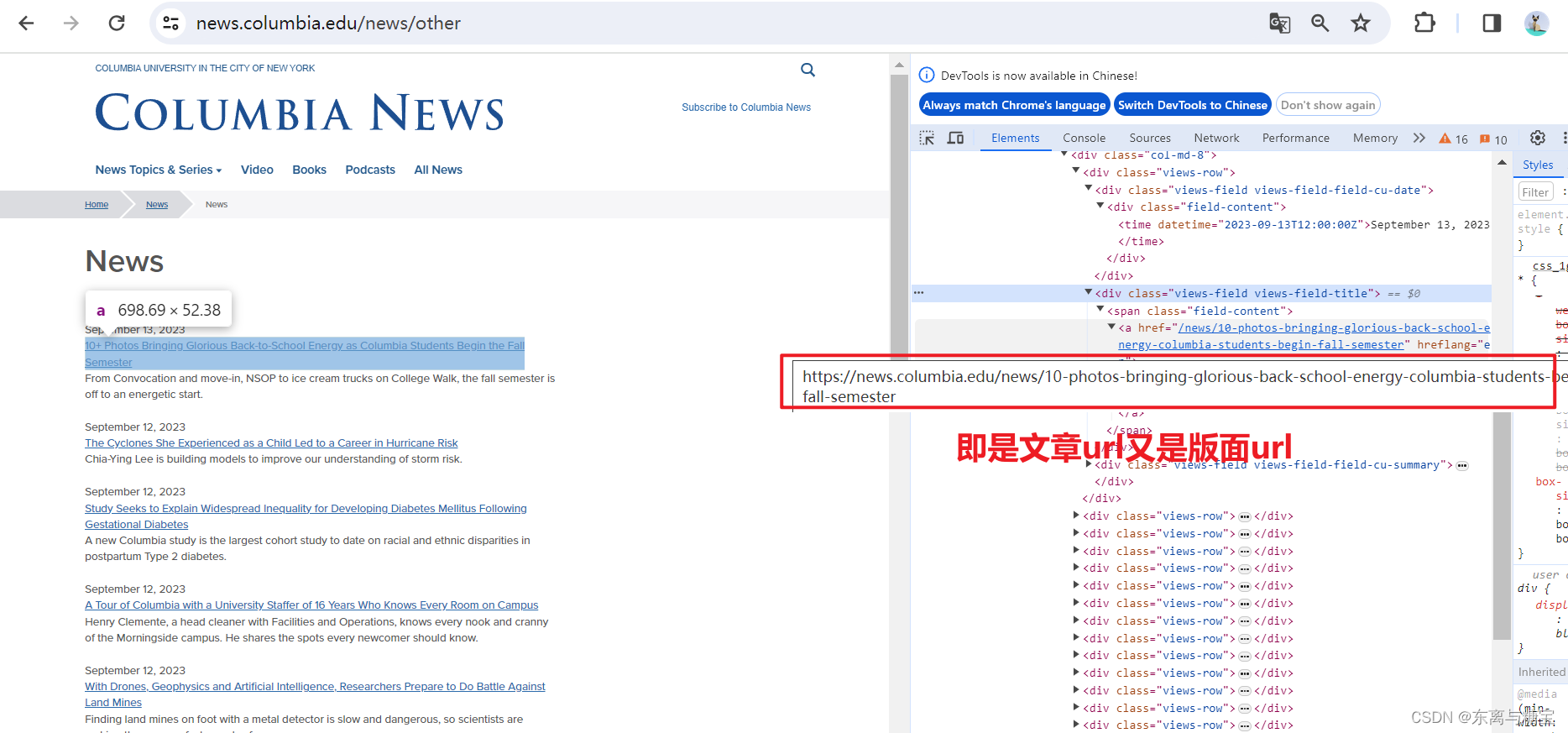Screen dimensions: 1568x733
Task: Open With Drones, Geophysics article link
Action: (315, 694)
